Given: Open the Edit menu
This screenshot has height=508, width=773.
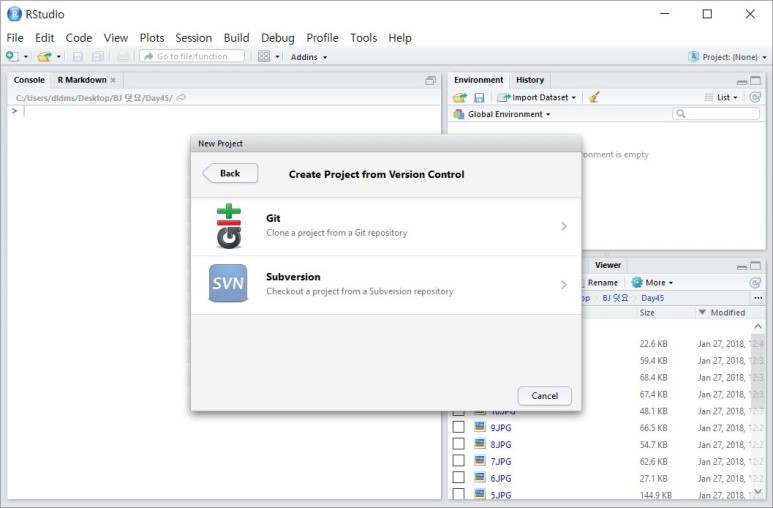Looking at the screenshot, I should point(44,38).
